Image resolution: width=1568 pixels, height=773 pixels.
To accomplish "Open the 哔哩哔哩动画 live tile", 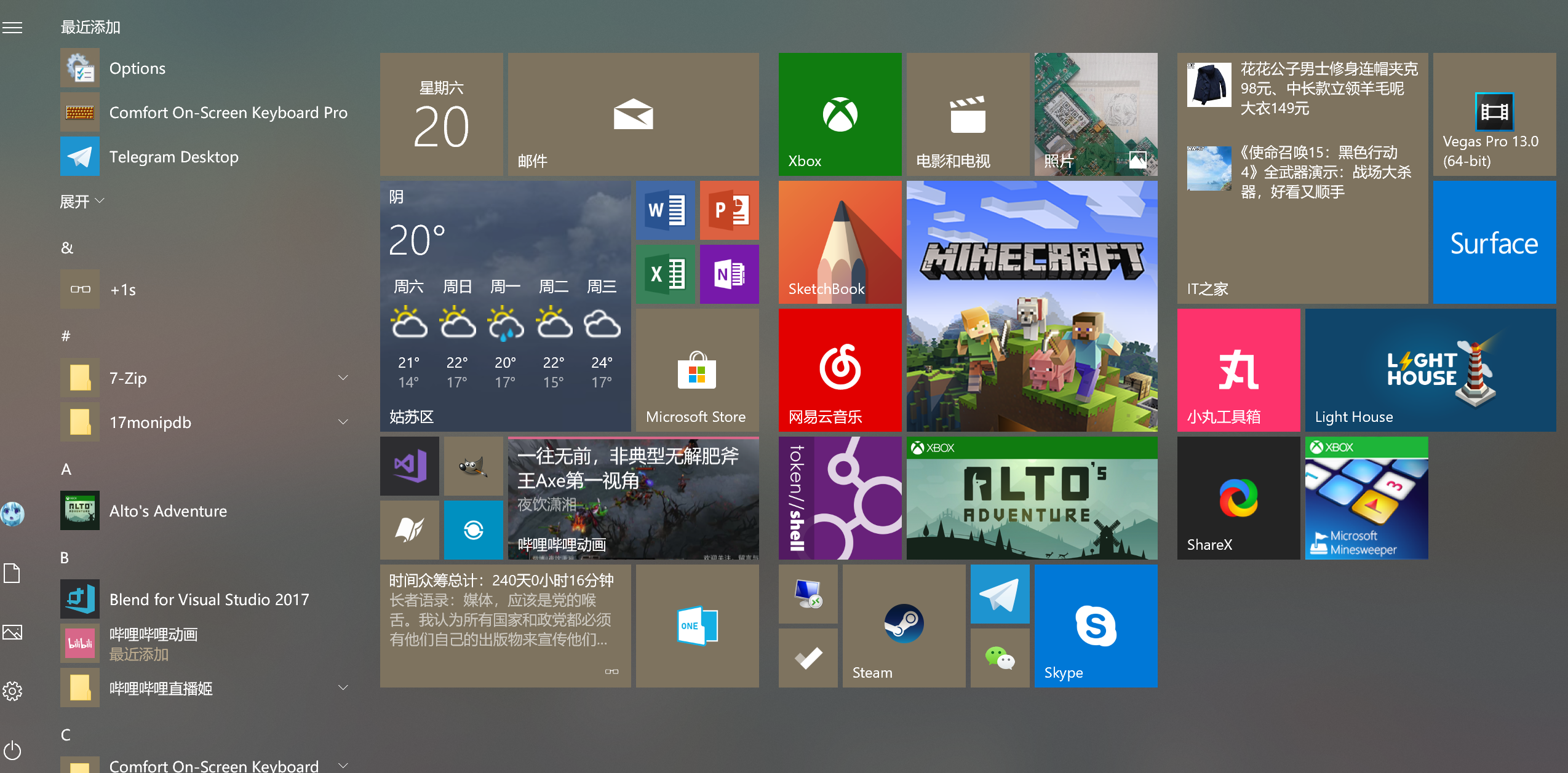I will click(633, 498).
